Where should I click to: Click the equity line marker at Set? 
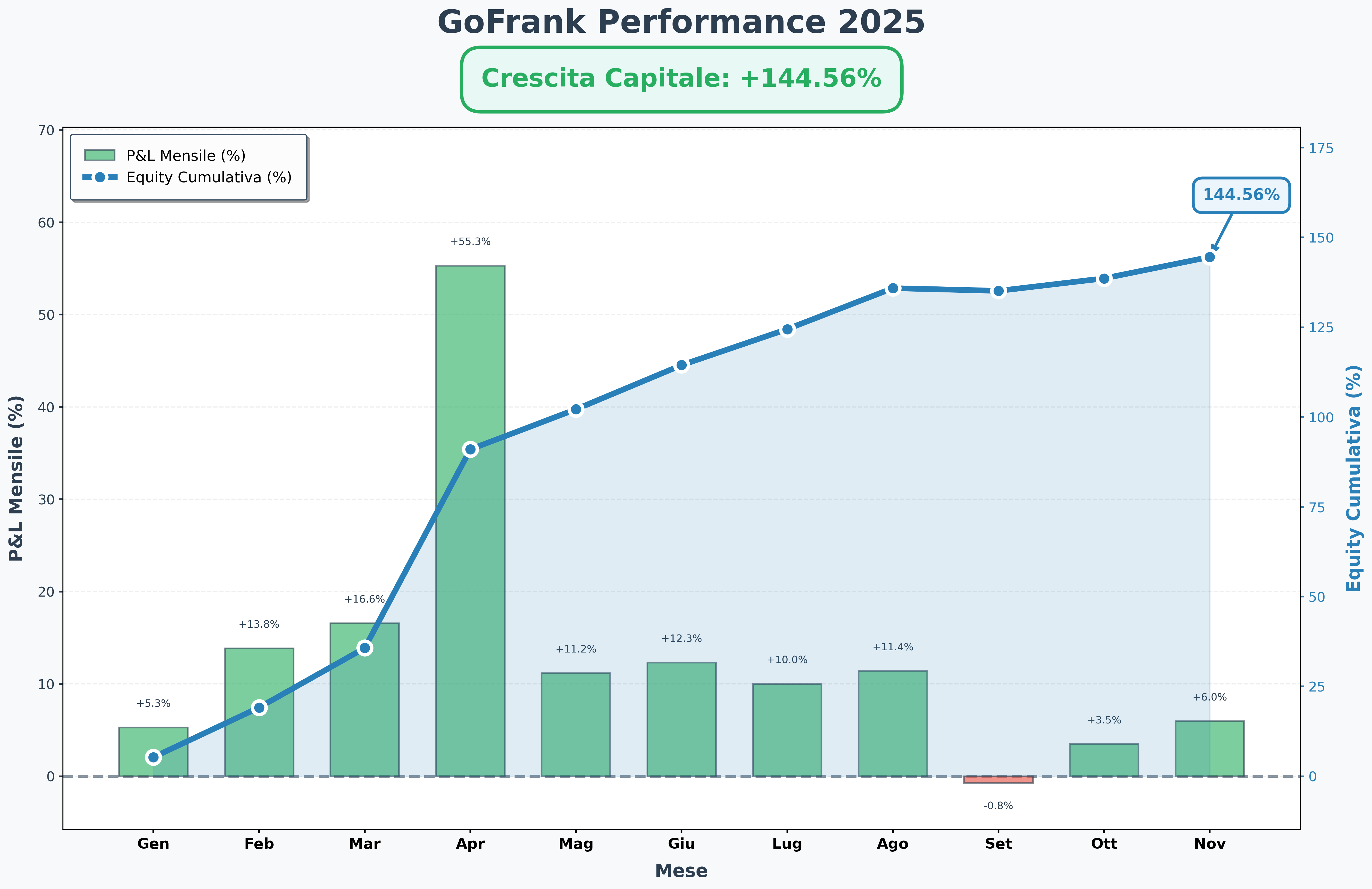pyautogui.click(x=999, y=291)
